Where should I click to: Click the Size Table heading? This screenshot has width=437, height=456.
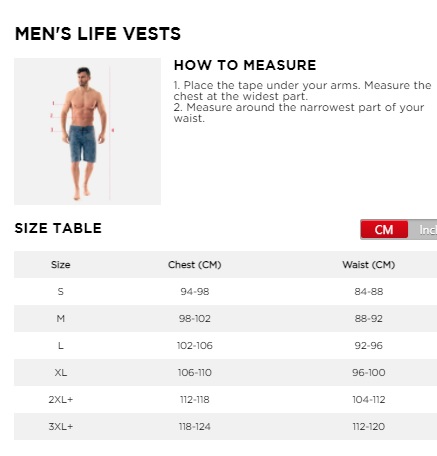[58, 228]
